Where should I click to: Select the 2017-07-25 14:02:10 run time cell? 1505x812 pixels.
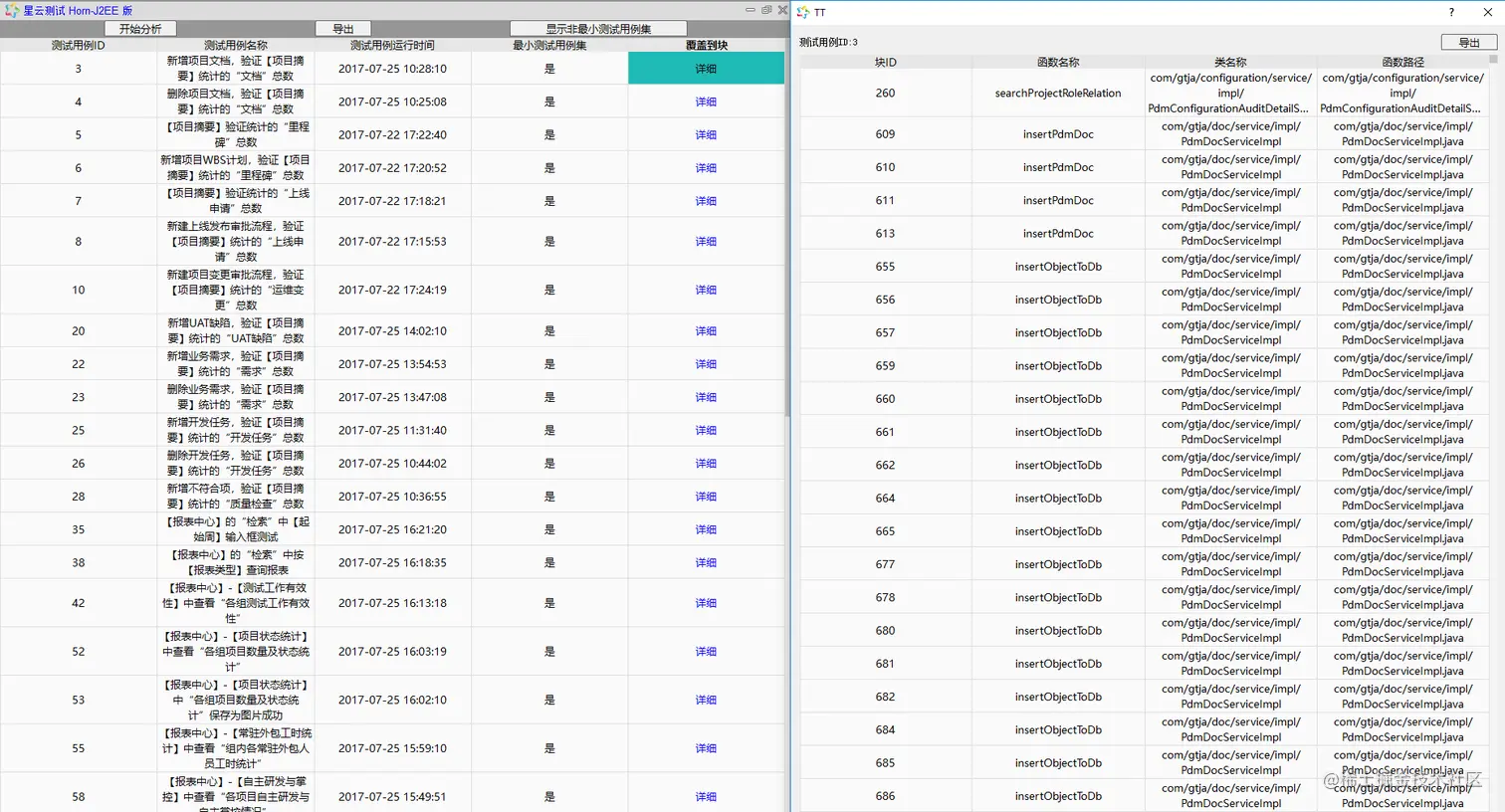point(392,330)
